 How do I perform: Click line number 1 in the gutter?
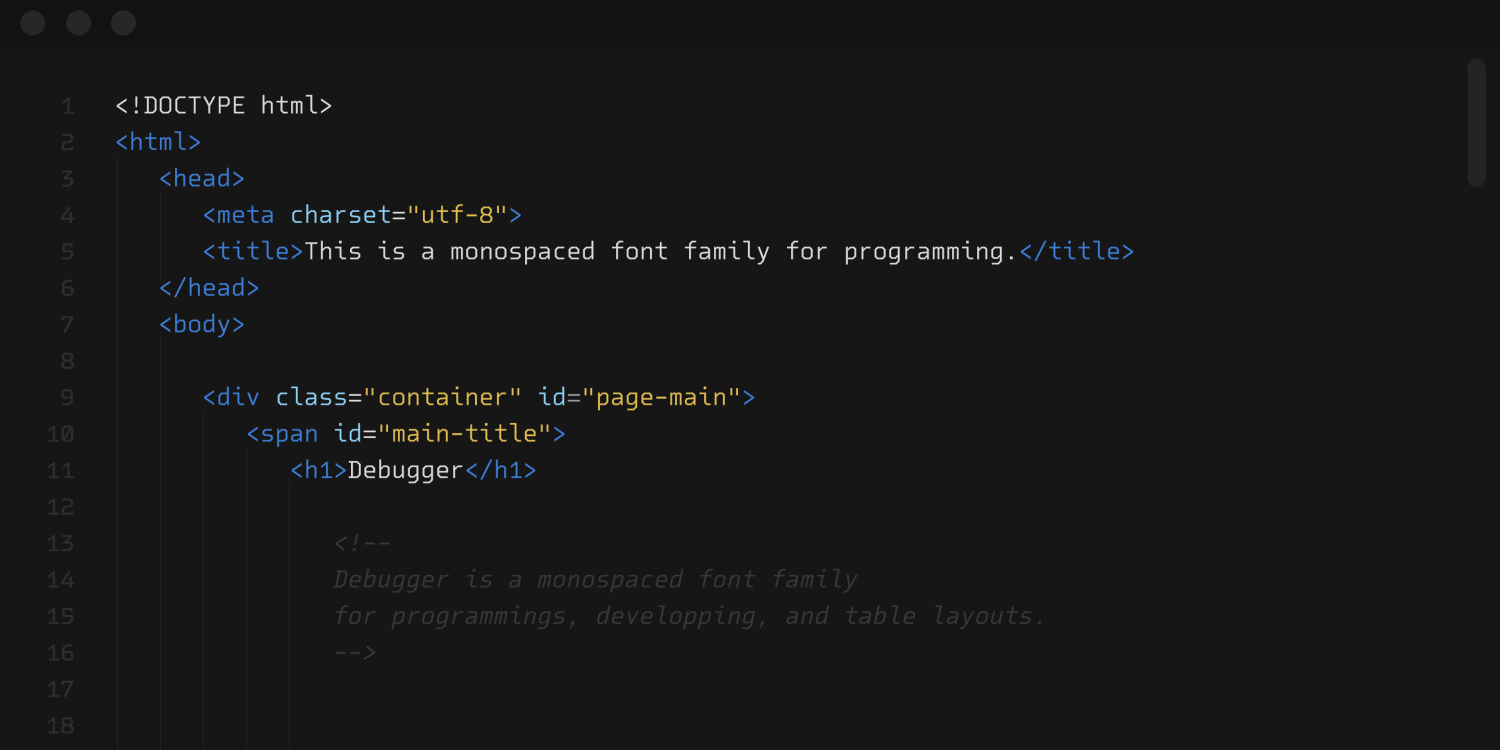point(67,105)
